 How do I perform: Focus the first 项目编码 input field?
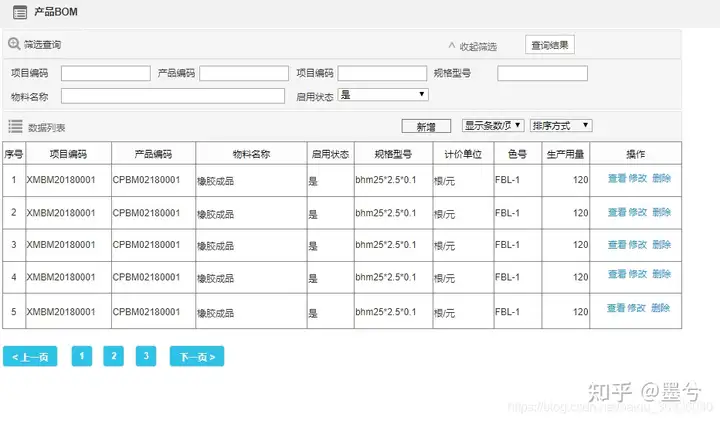coord(106,73)
